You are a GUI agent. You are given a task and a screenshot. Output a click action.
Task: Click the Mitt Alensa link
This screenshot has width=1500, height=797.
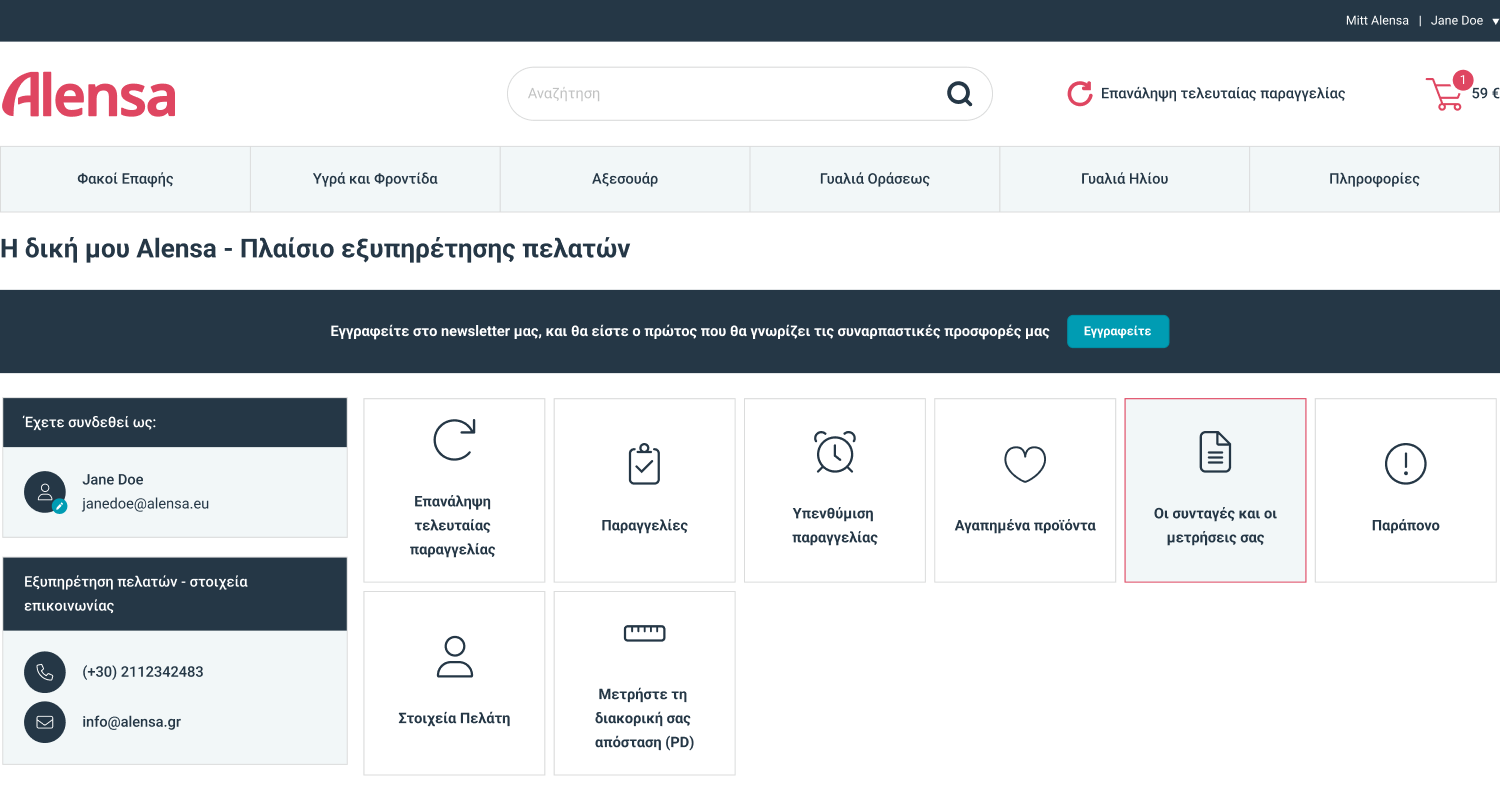(1377, 21)
